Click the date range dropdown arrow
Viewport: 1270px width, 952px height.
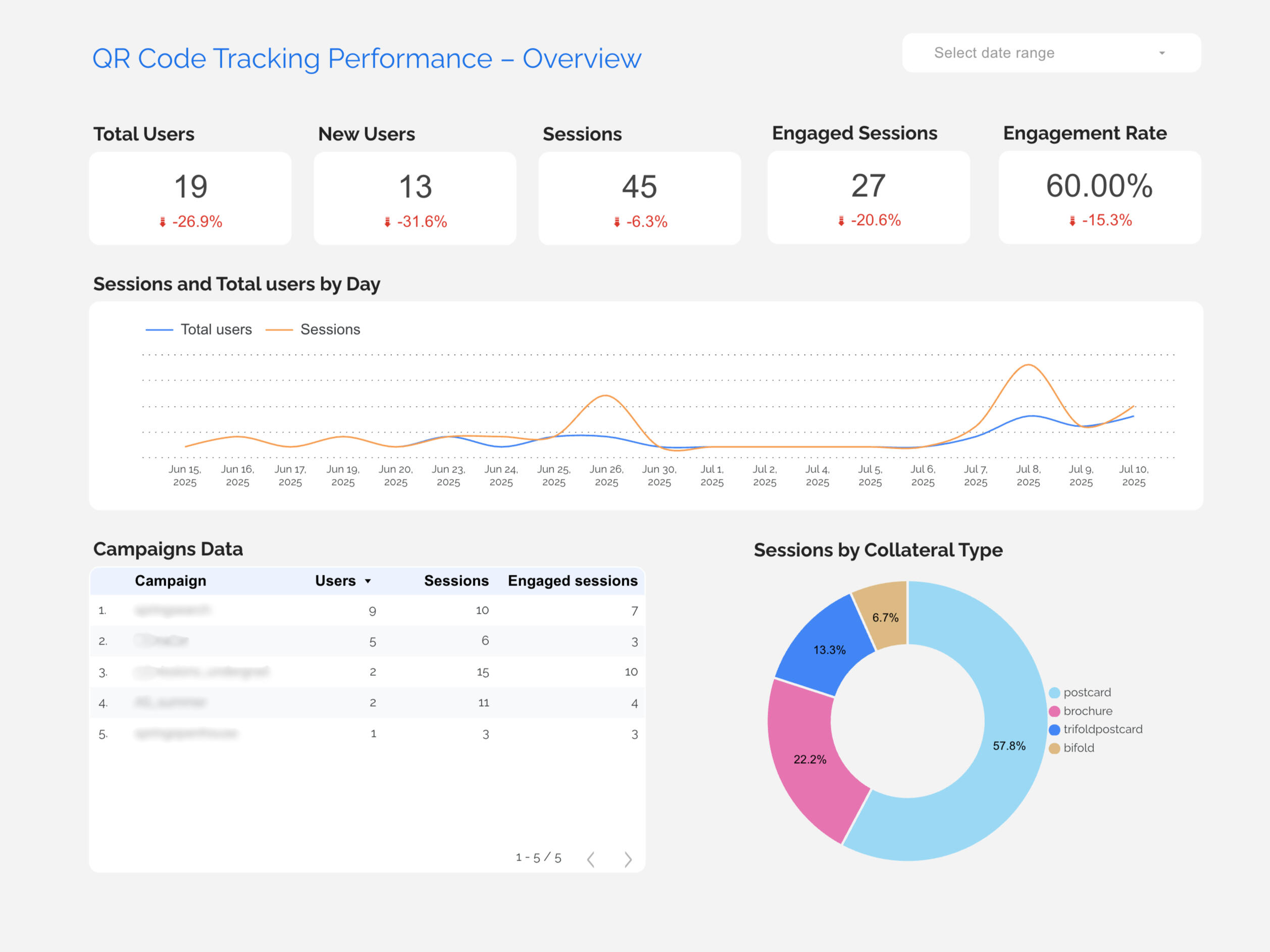point(1161,53)
